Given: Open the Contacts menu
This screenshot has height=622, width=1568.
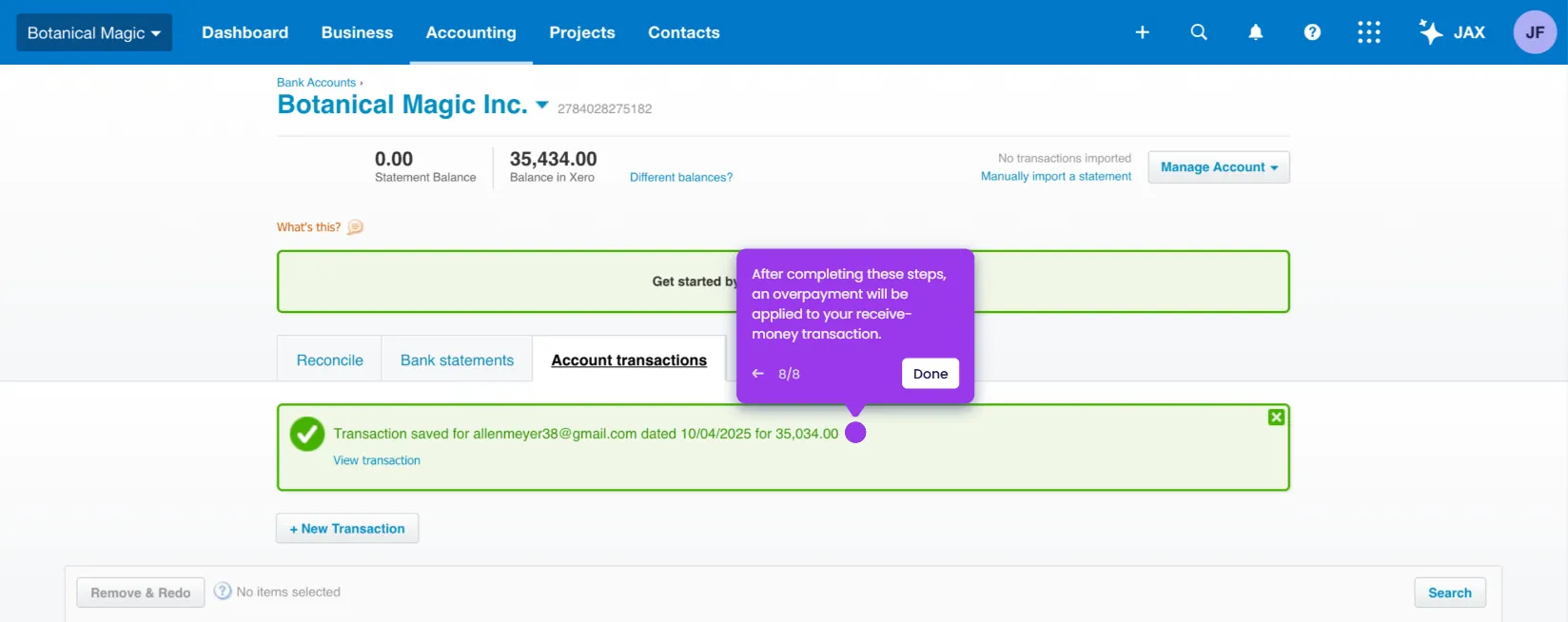Looking at the screenshot, I should click(x=684, y=32).
